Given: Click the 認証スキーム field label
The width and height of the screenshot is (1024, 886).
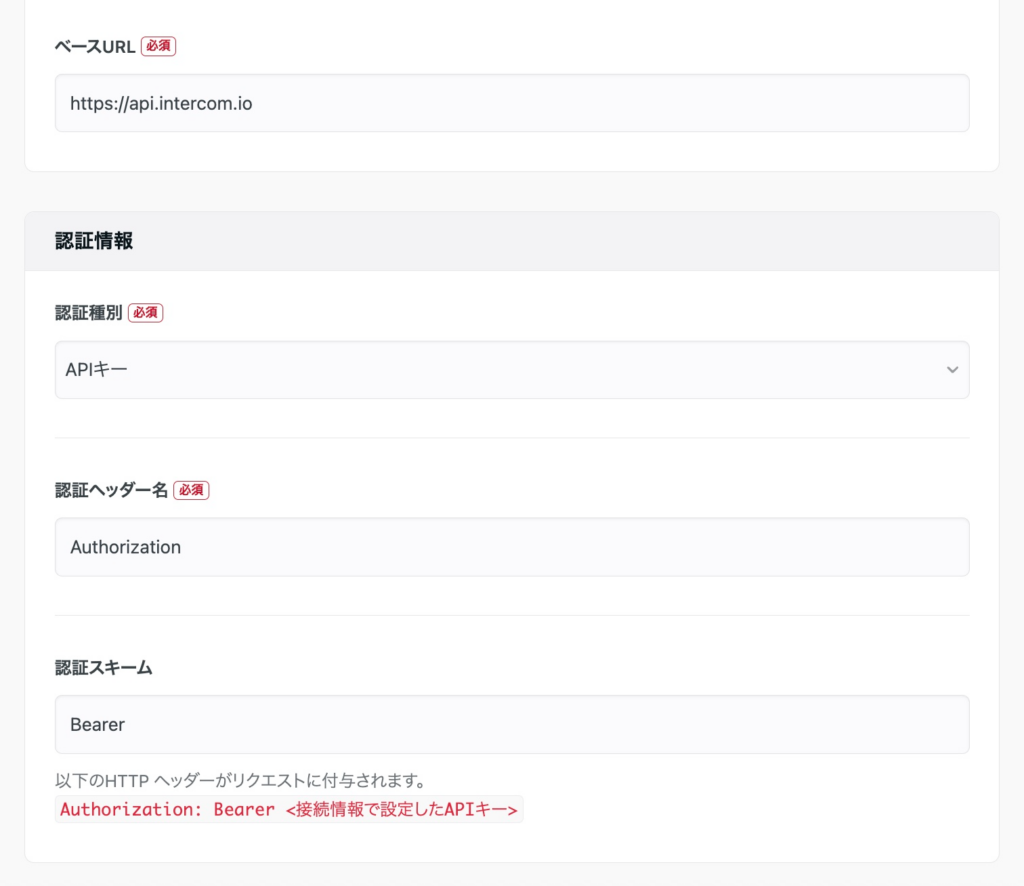Looking at the screenshot, I should [x=103, y=668].
